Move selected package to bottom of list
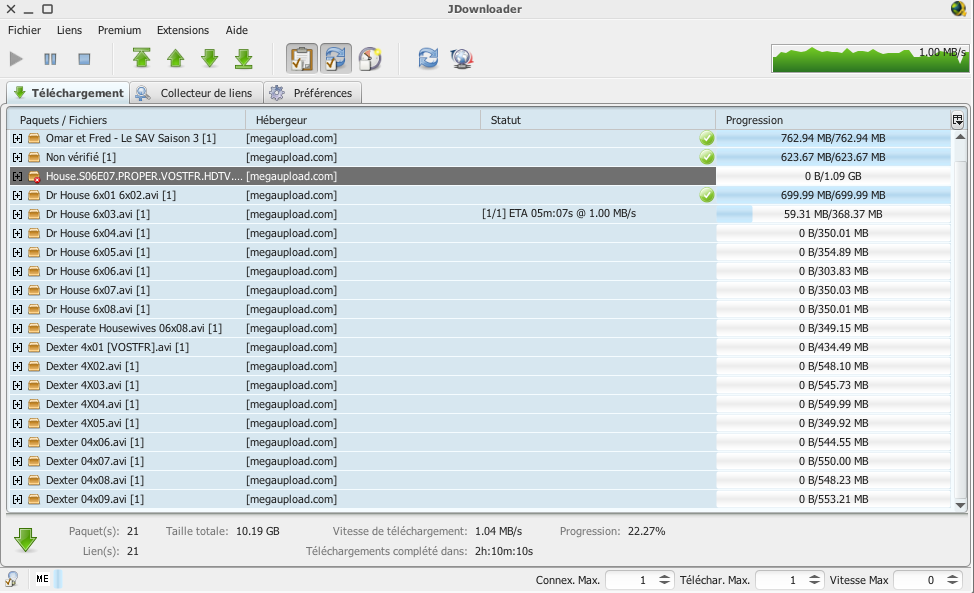 (244, 58)
